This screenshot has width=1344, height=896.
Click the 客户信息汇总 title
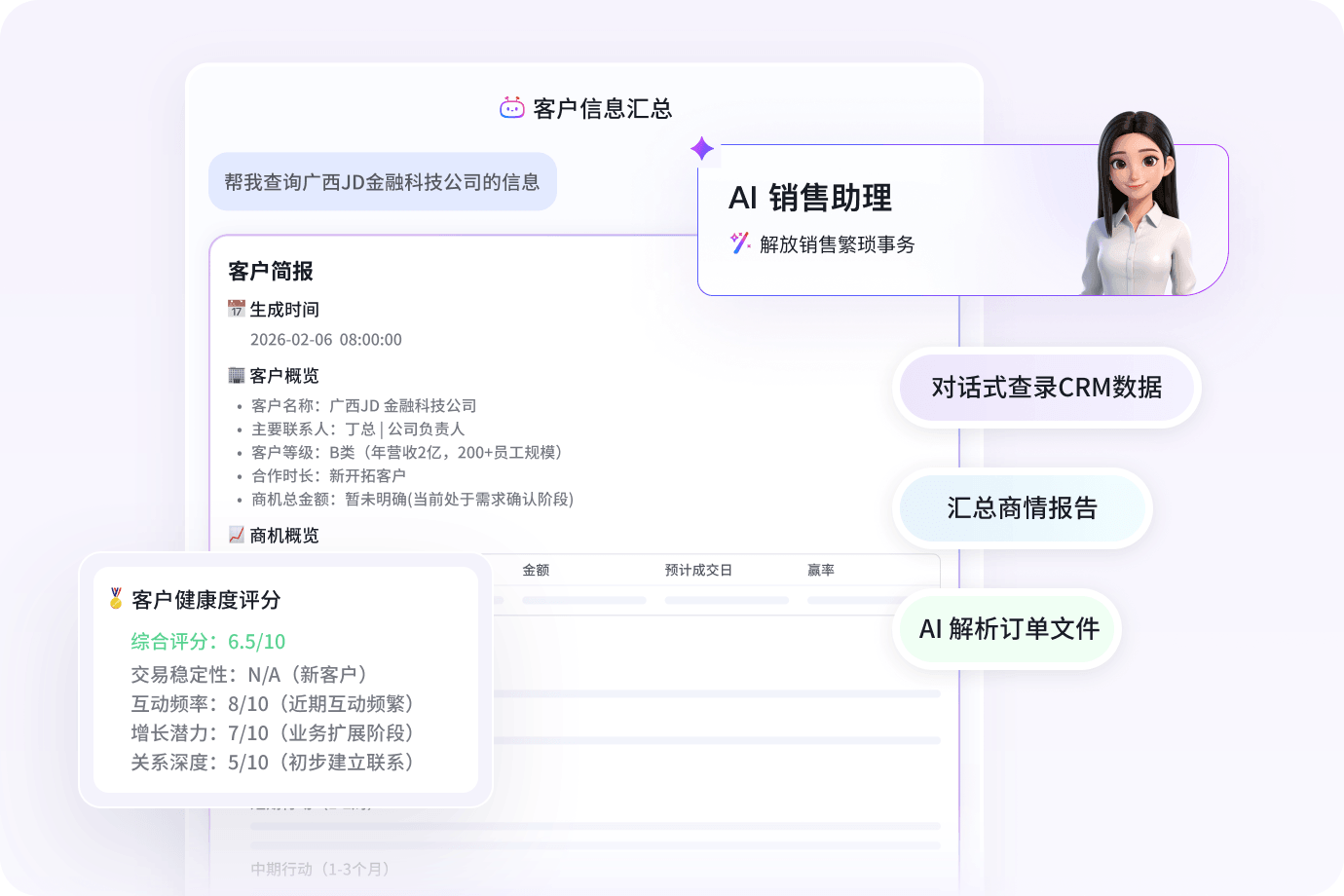pos(603,108)
